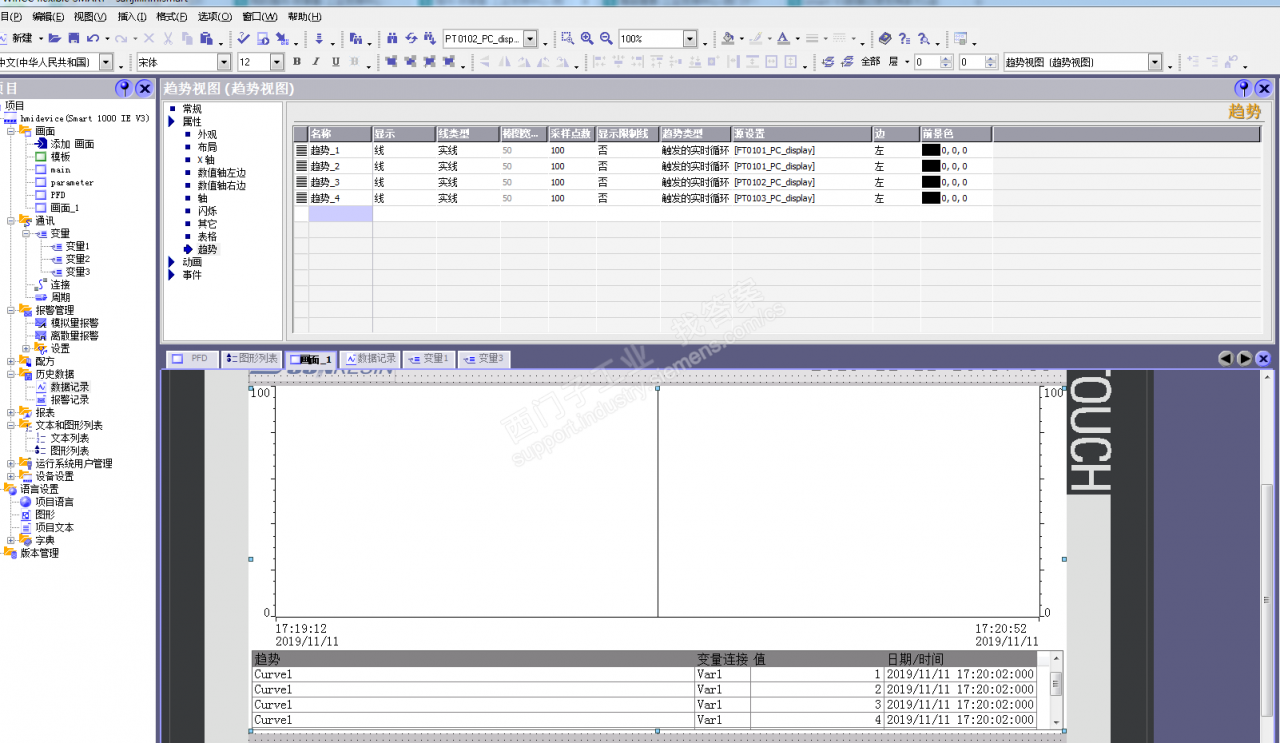Show all layers '全部' button
The image size is (1280, 743).
click(871, 62)
